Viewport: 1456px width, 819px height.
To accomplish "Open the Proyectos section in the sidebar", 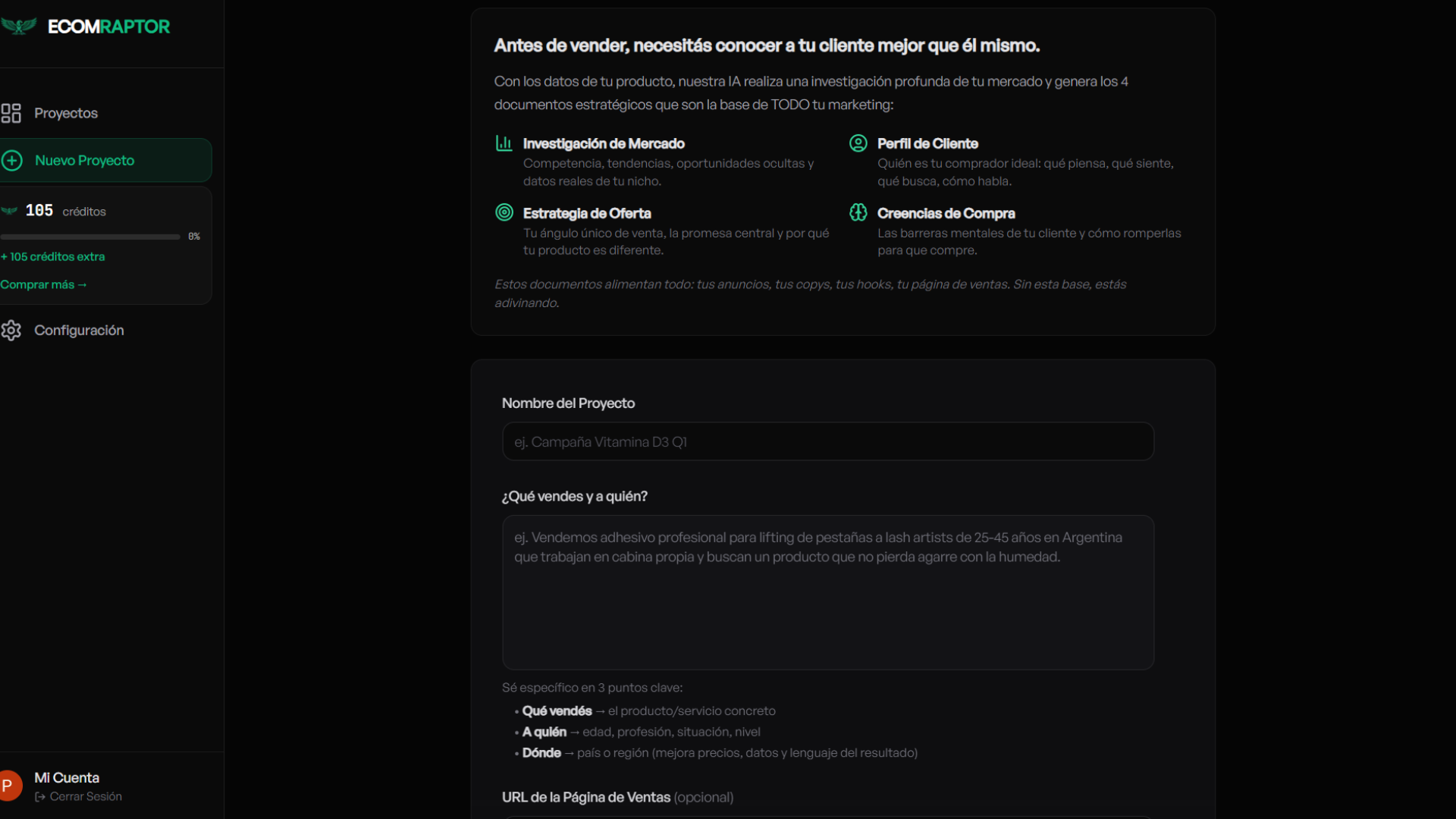I will click(65, 112).
